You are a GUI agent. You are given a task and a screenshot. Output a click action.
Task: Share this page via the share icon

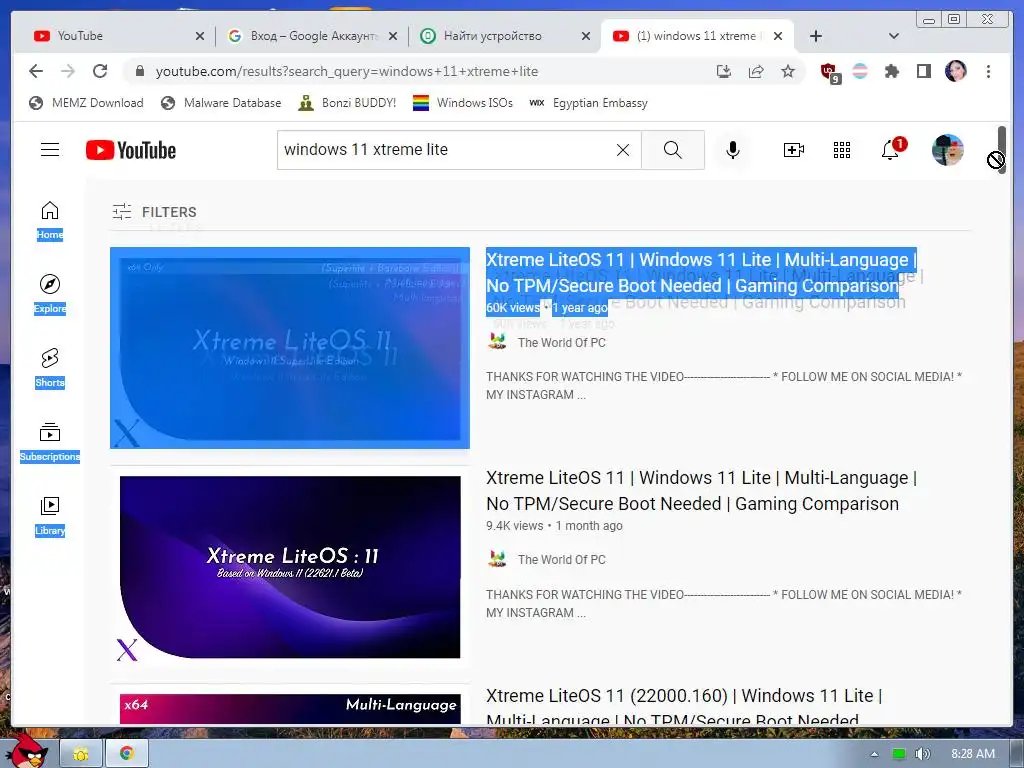coord(756,71)
